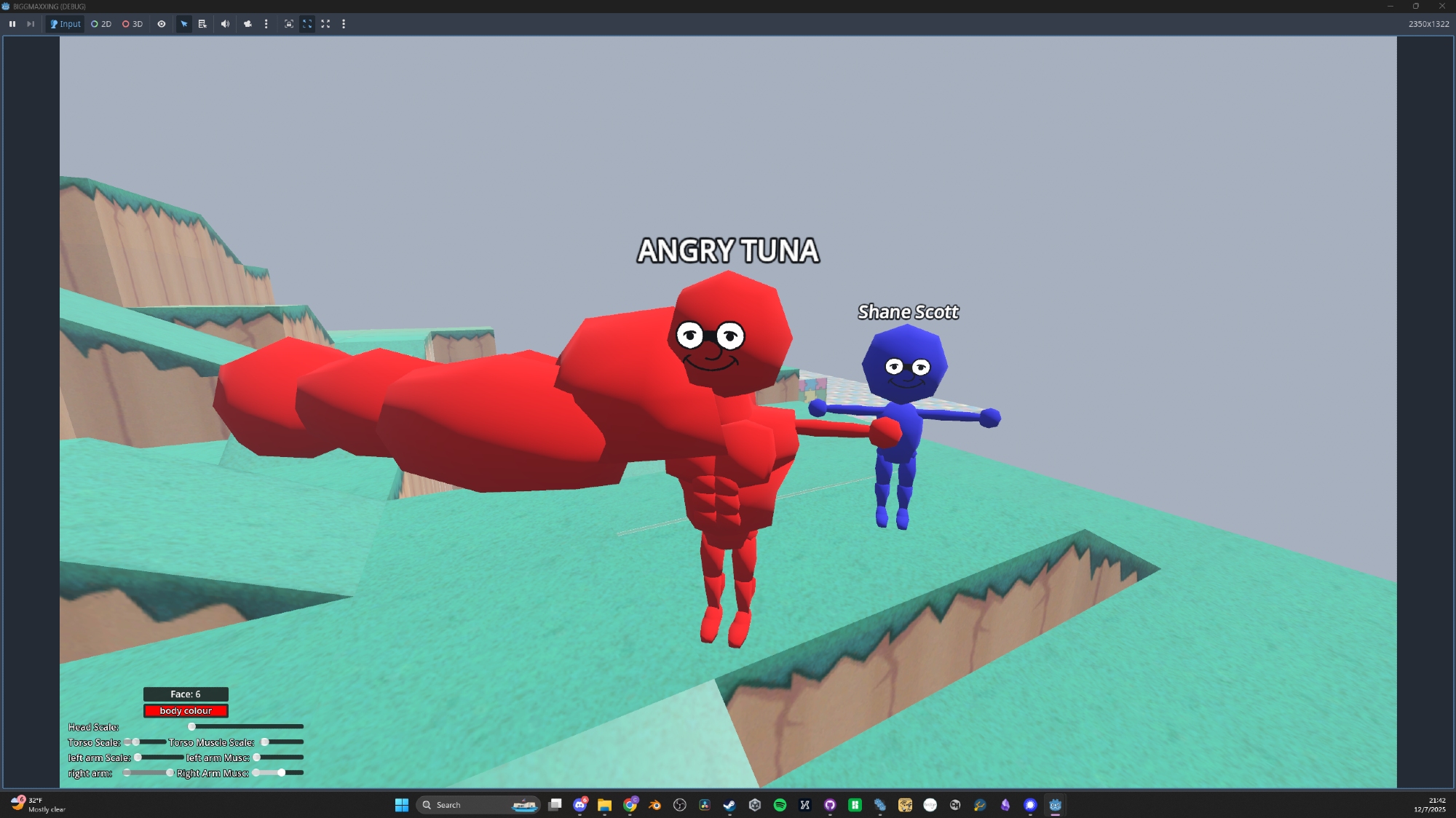Screen dimensions: 1456x818
Task: Click the next frame step button
Action: click(x=31, y=24)
